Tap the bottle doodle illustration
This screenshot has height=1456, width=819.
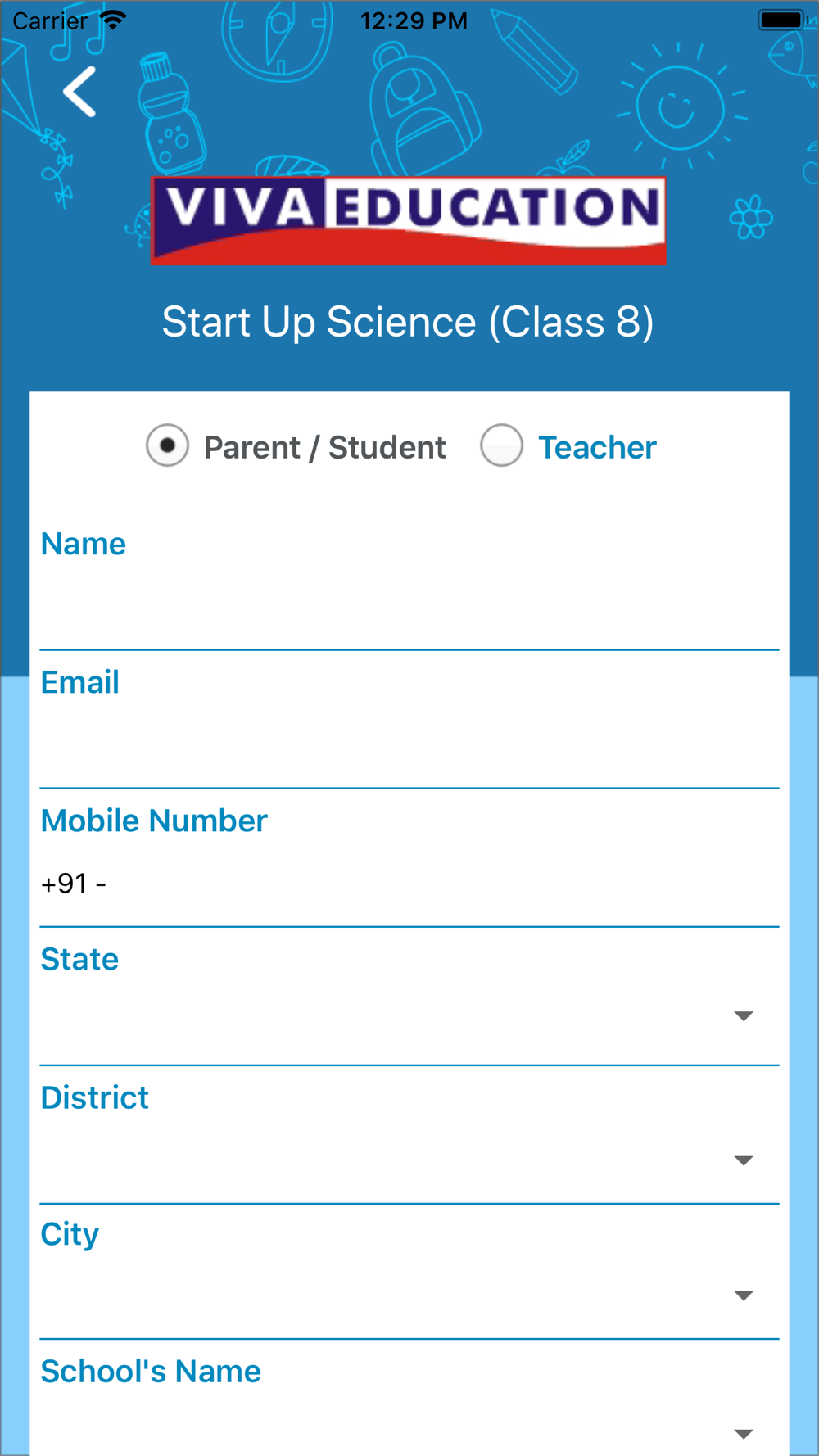pos(170,115)
